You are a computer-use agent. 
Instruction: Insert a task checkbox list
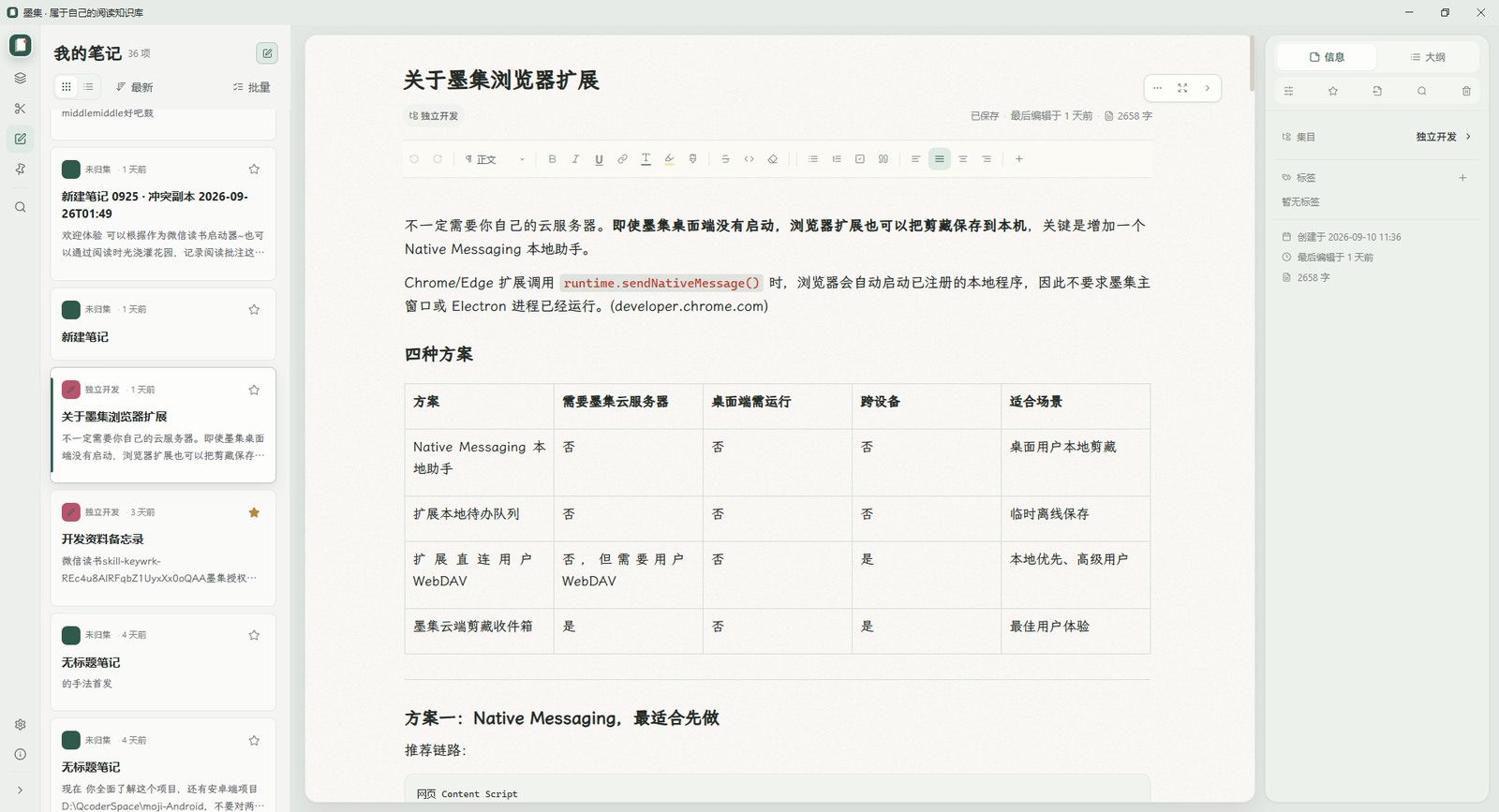coord(860,159)
